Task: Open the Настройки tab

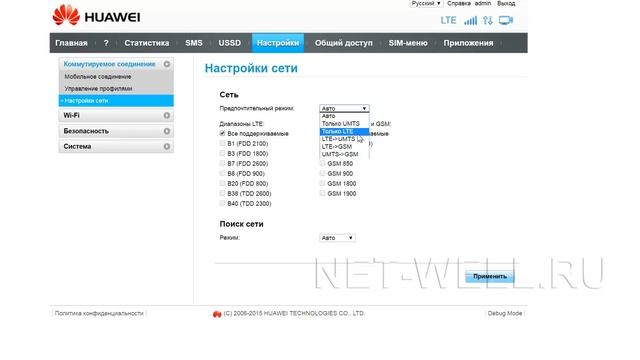Action: click(x=278, y=43)
